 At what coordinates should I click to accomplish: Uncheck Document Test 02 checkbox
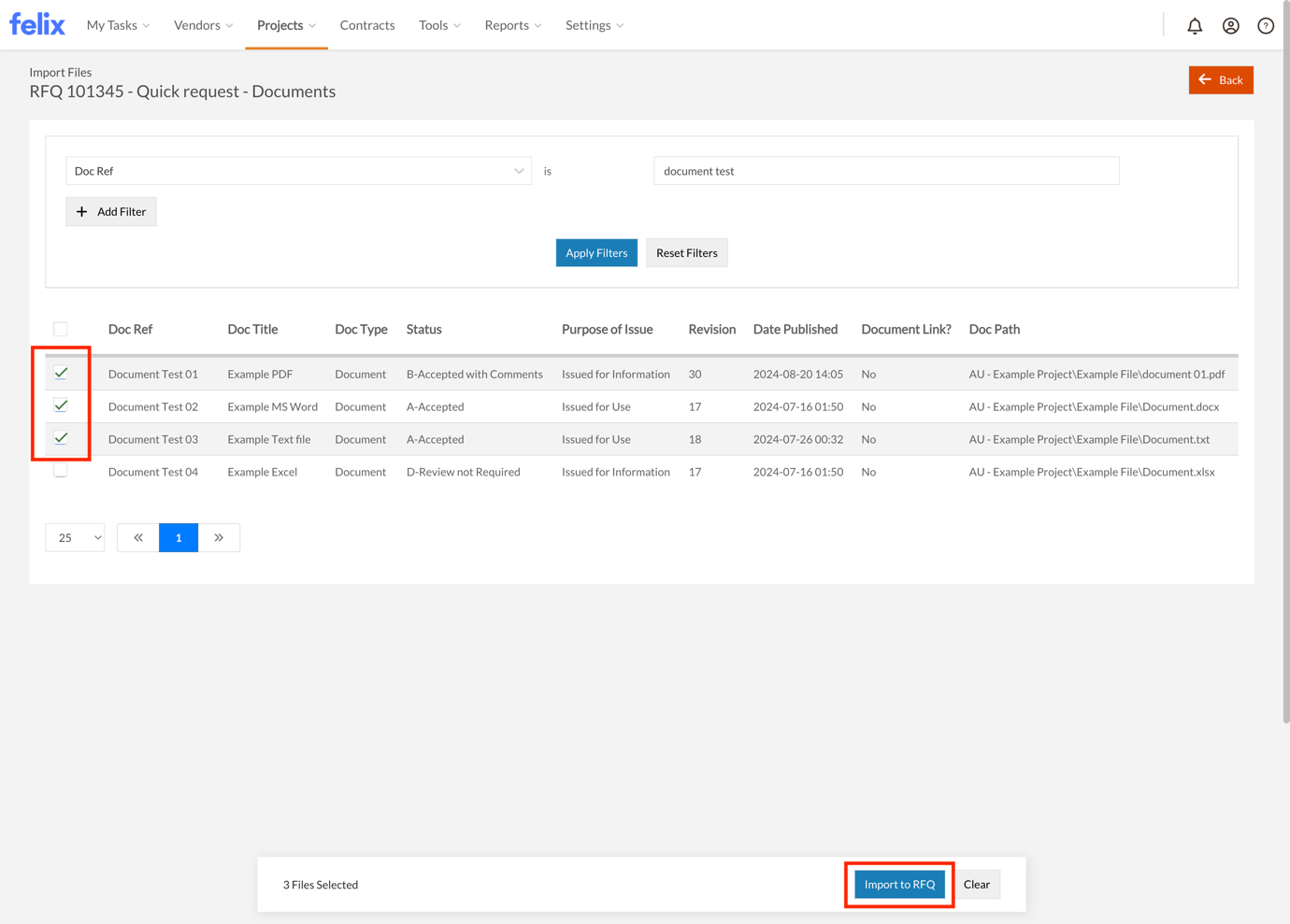pos(61,405)
